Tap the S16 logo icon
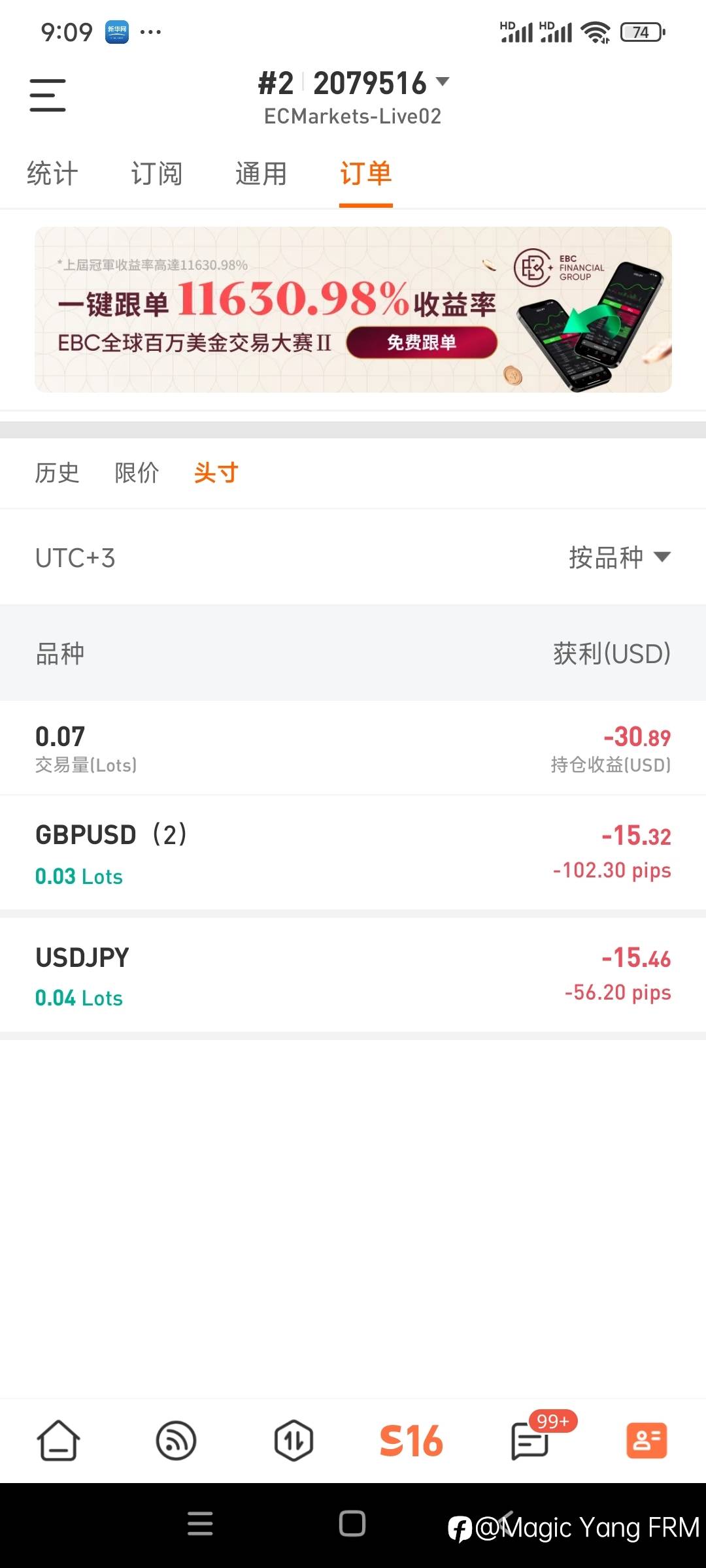The image size is (706, 1568). pos(411,1440)
